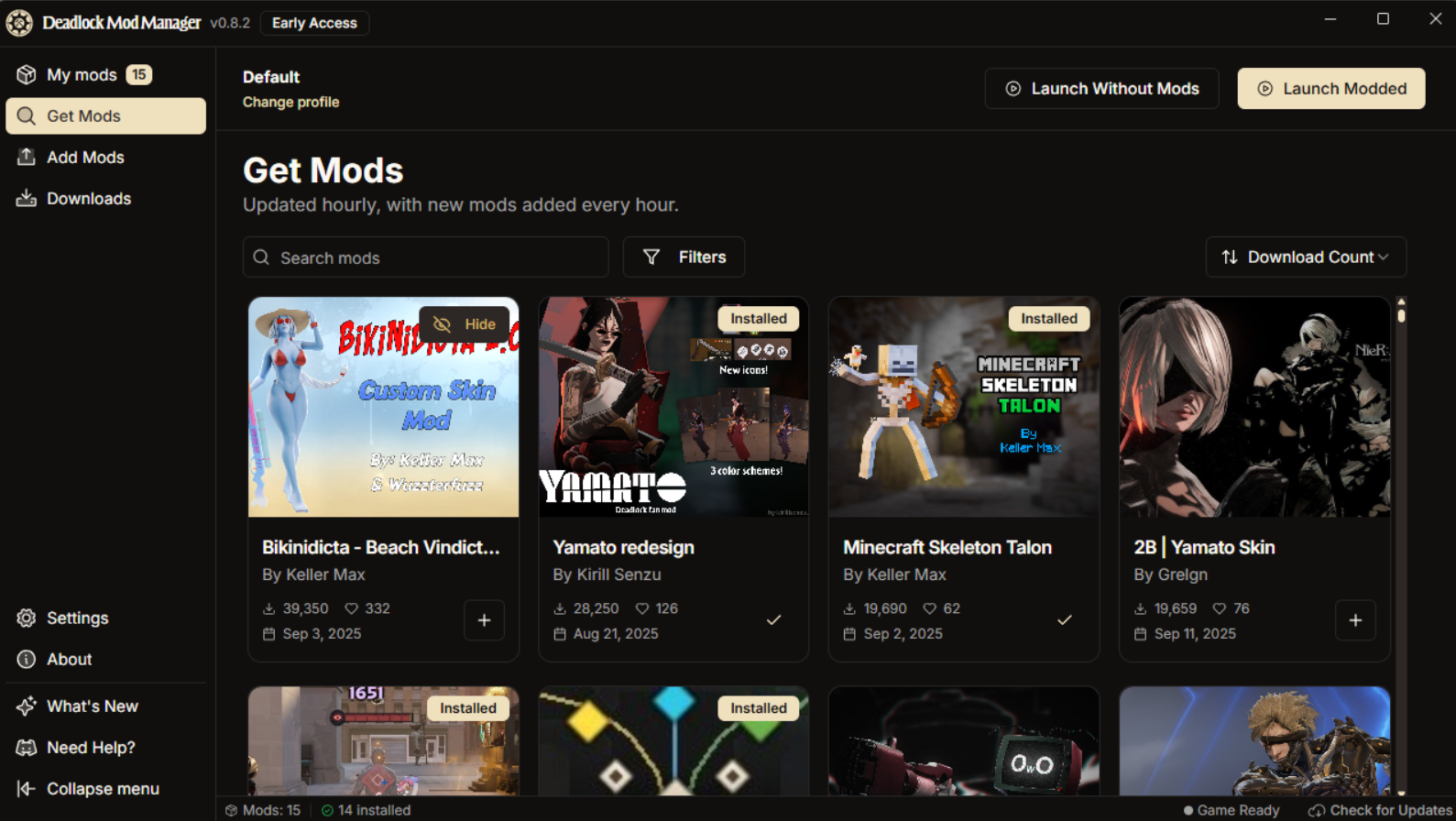Click the Mods: 15 status entry
Screen dimensions: 1456x821
[263, 810]
